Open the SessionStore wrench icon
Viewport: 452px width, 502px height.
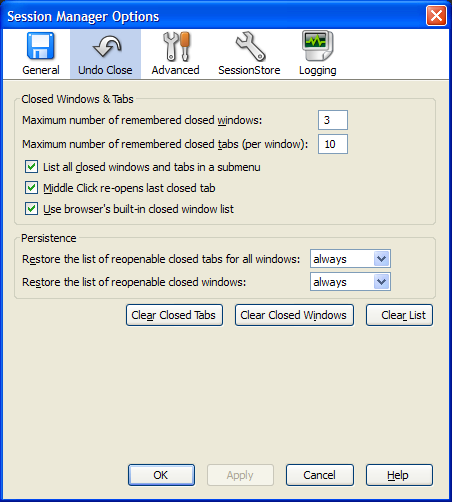[250, 46]
